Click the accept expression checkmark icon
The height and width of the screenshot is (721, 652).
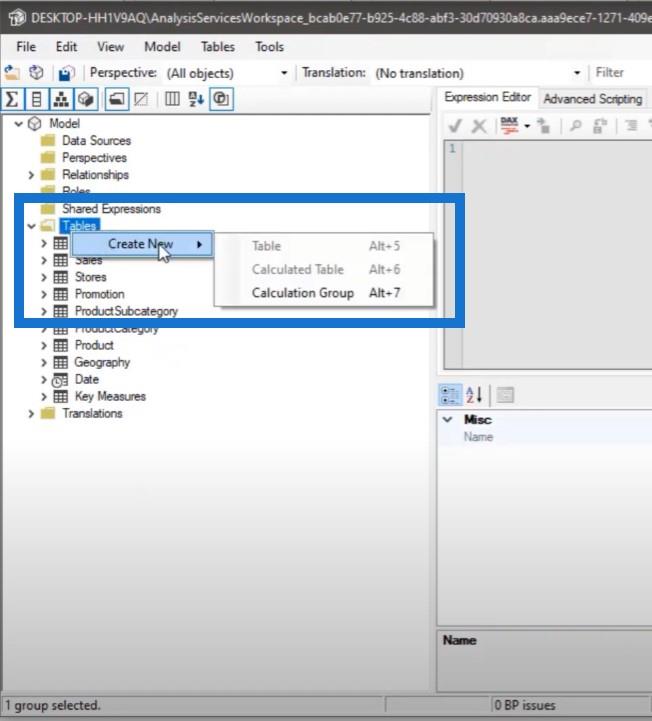point(455,125)
